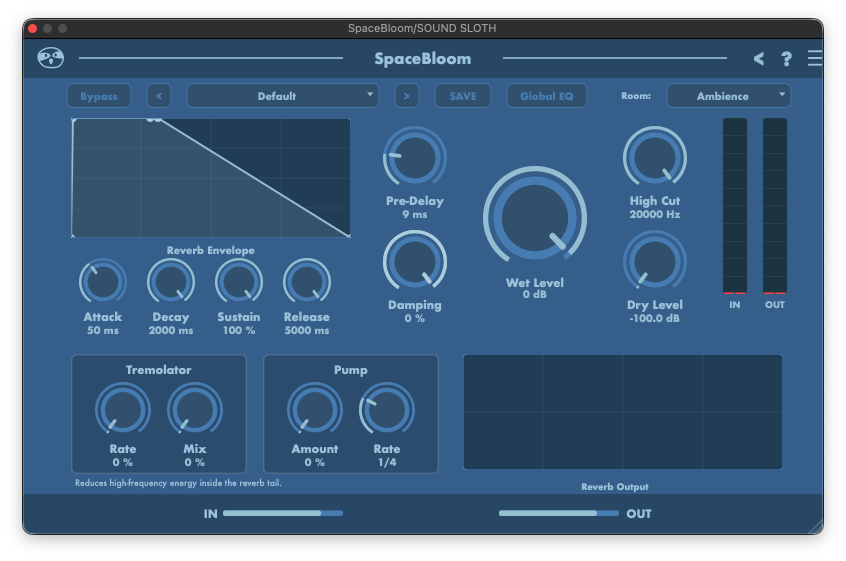Expand the Room Ambience dropdown
The height and width of the screenshot is (561, 846).
[728, 96]
